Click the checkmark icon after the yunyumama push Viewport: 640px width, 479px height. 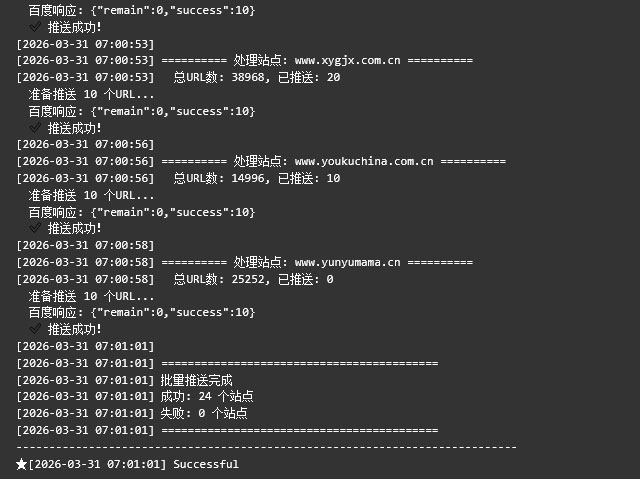point(36,329)
